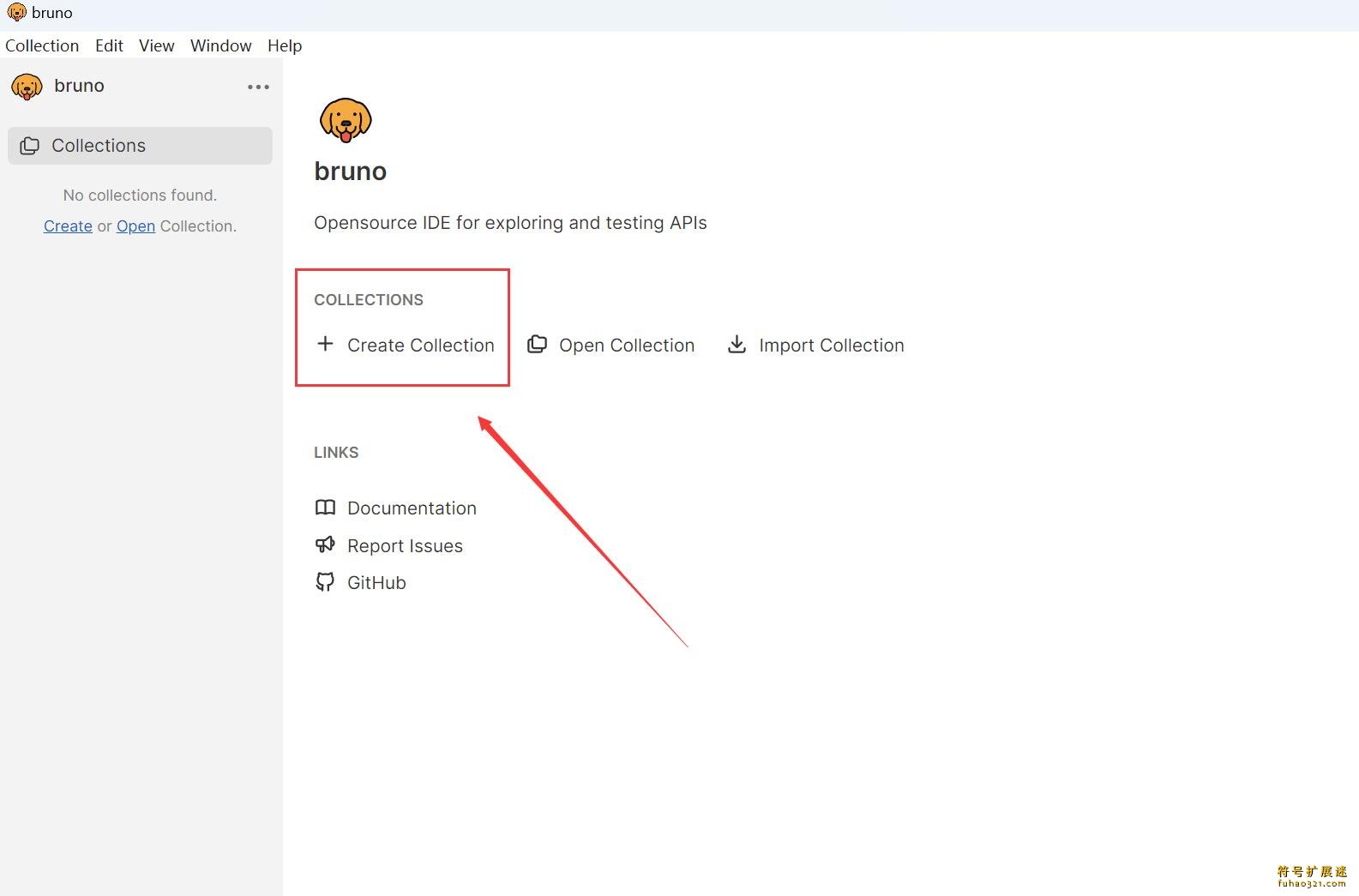Click the plus icon beside Create Collection

(x=325, y=345)
